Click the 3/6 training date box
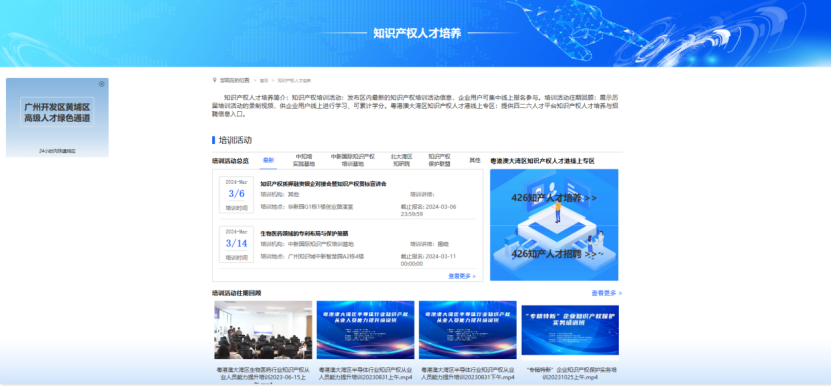The width and height of the screenshot is (831, 387). pos(236,195)
